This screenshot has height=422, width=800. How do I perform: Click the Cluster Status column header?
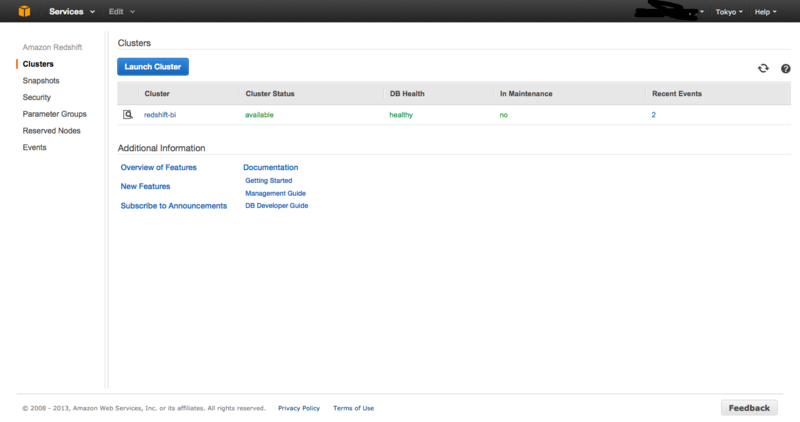click(270, 94)
